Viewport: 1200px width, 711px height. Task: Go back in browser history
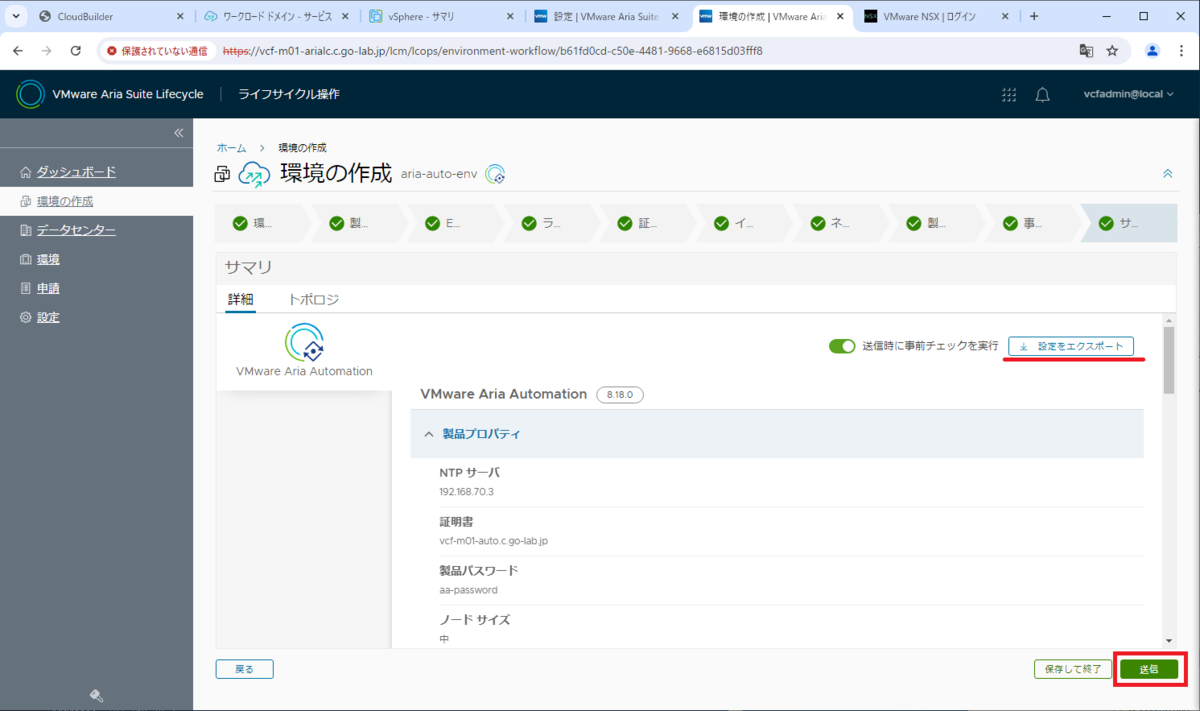tap(19, 50)
